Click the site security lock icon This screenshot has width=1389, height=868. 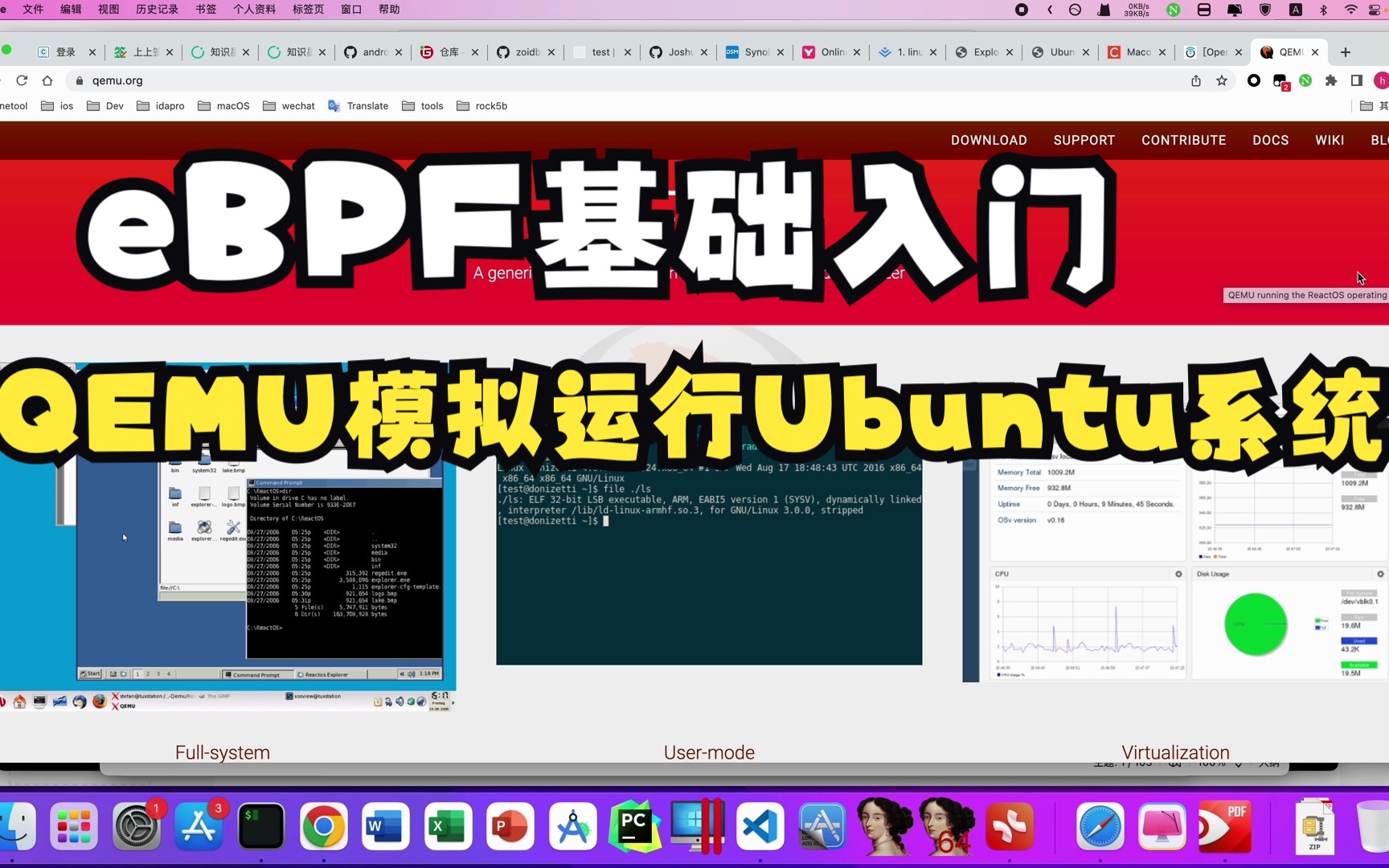pyautogui.click(x=78, y=80)
